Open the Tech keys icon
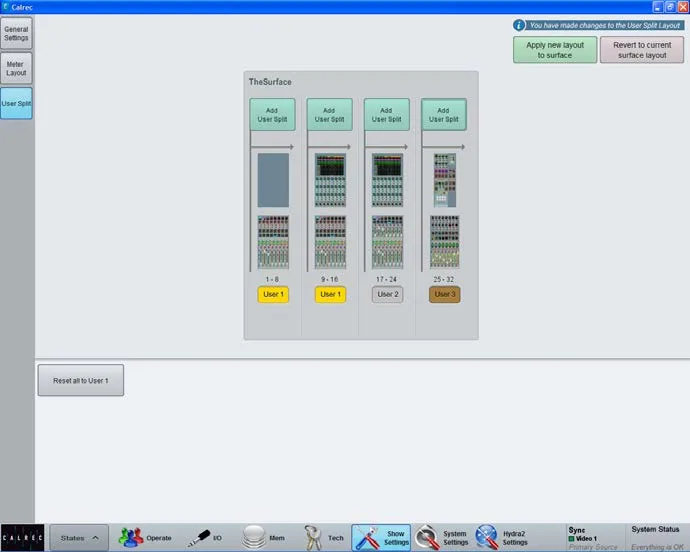Image resolution: width=690 pixels, height=552 pixels. point(313,537)
